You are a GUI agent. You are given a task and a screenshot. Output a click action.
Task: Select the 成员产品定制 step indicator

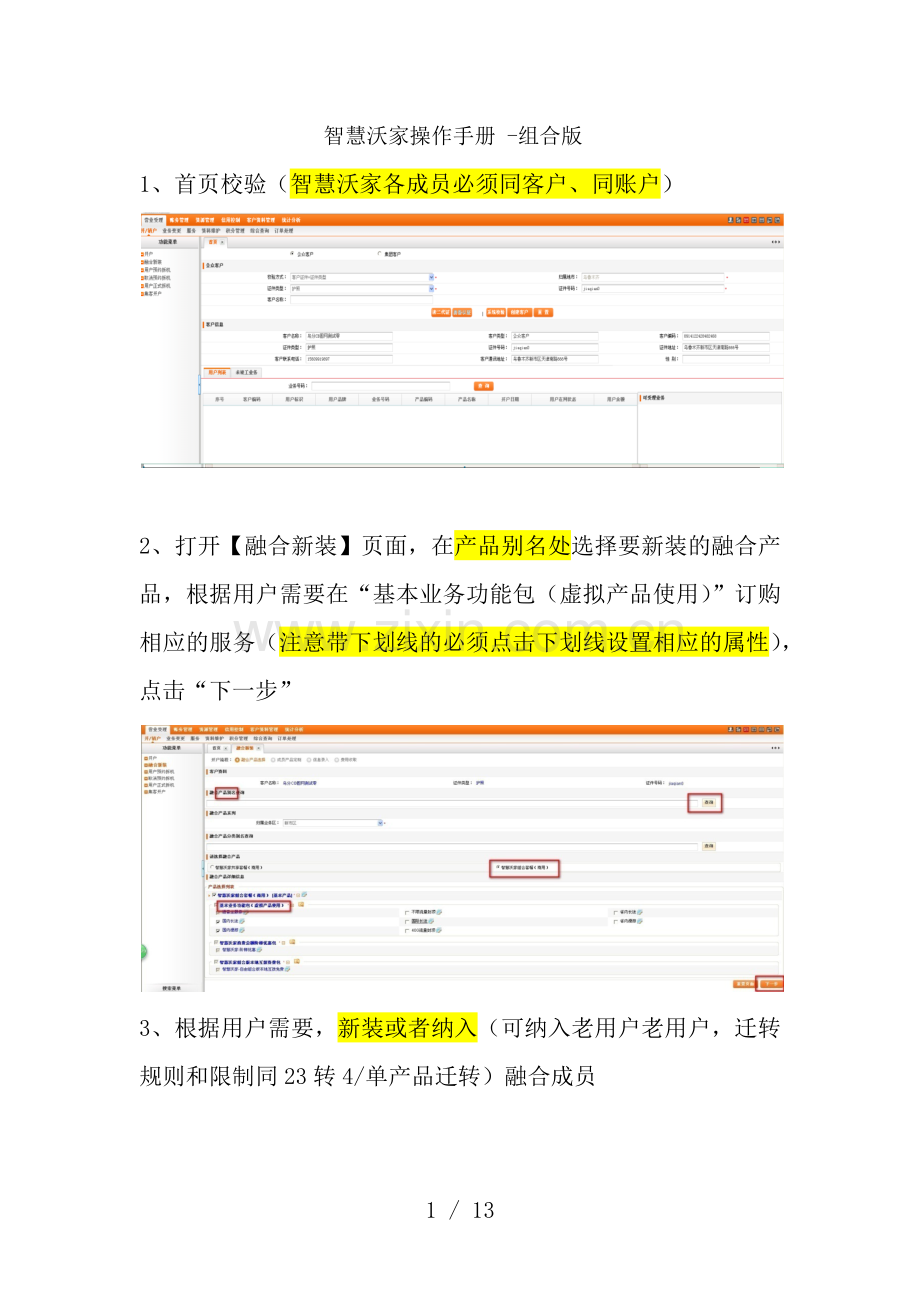click(287, 760)
